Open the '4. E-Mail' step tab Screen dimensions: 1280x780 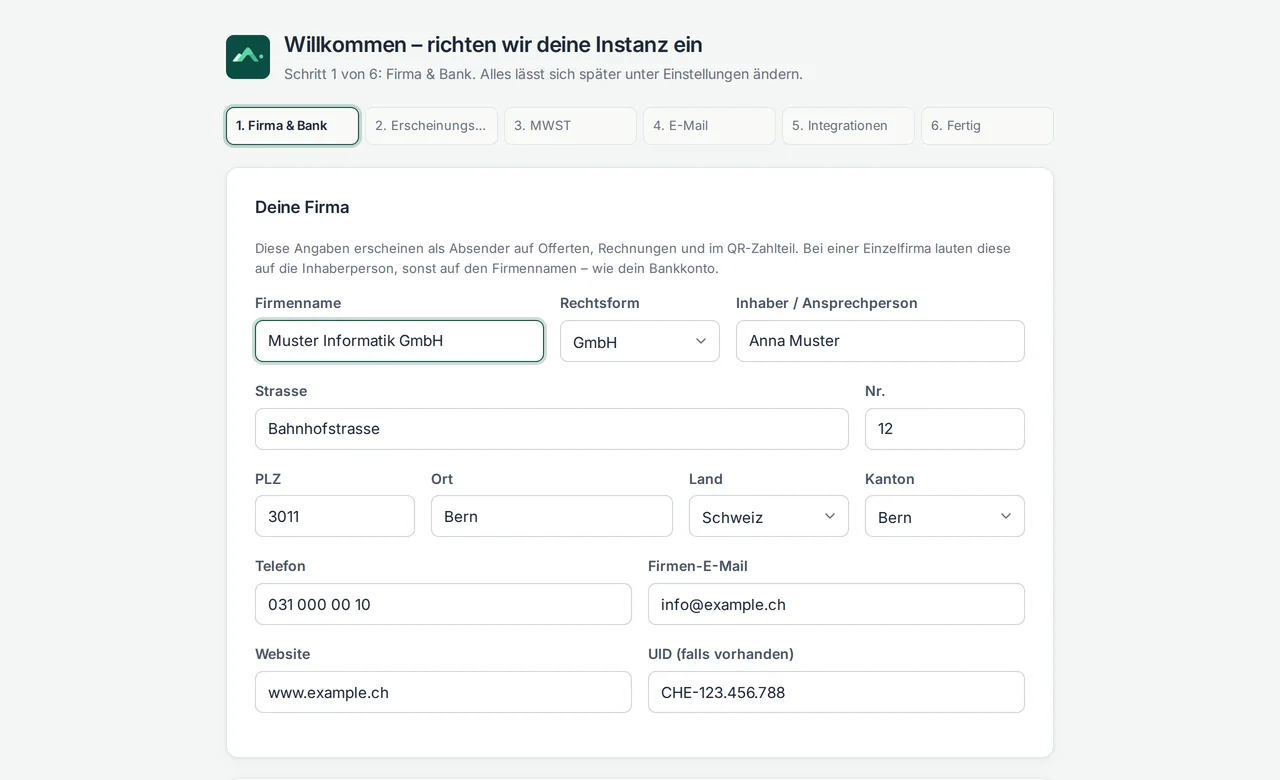pos(709,126)
